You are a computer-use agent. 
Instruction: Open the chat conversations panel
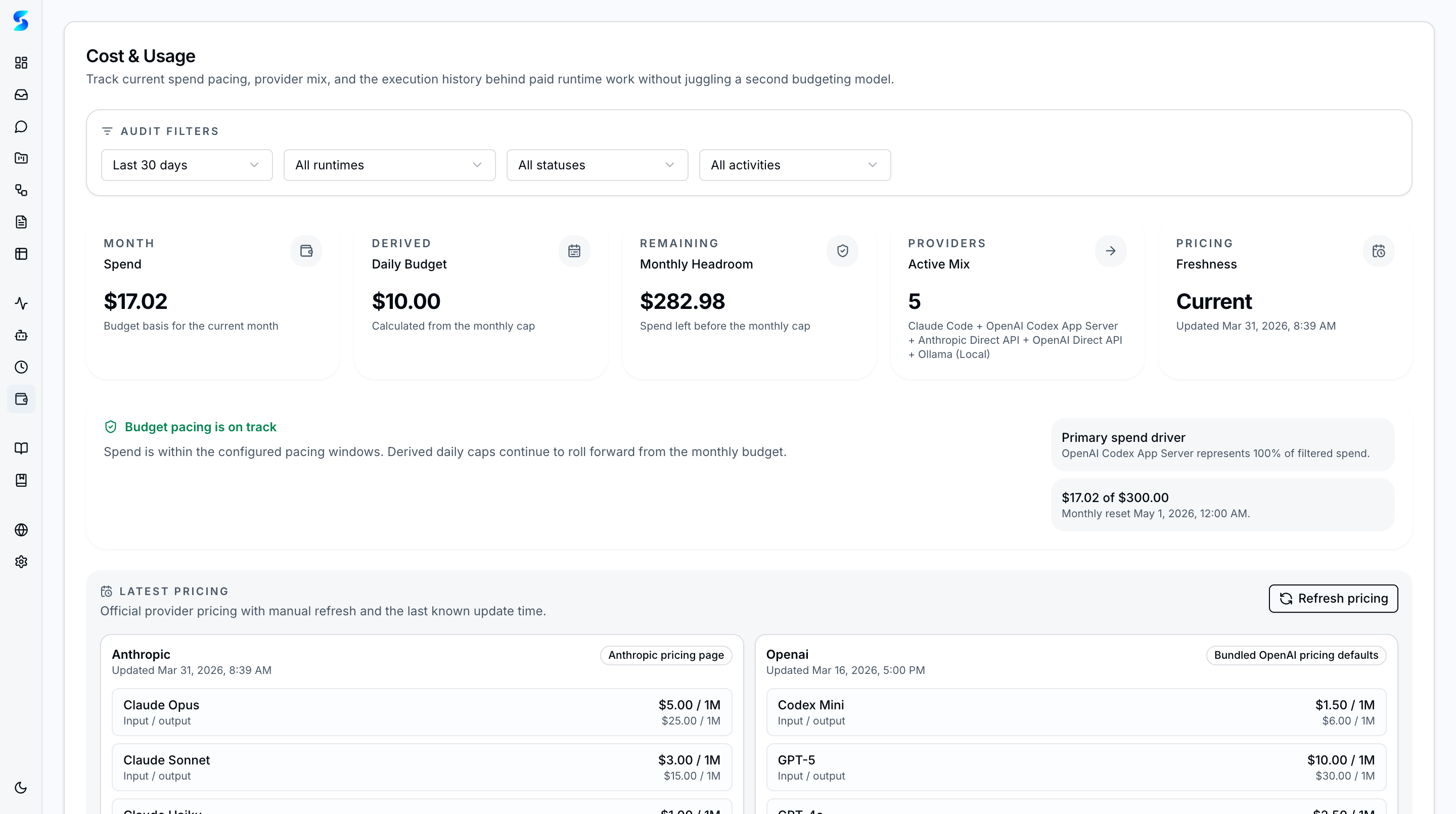tap(21, 126)
